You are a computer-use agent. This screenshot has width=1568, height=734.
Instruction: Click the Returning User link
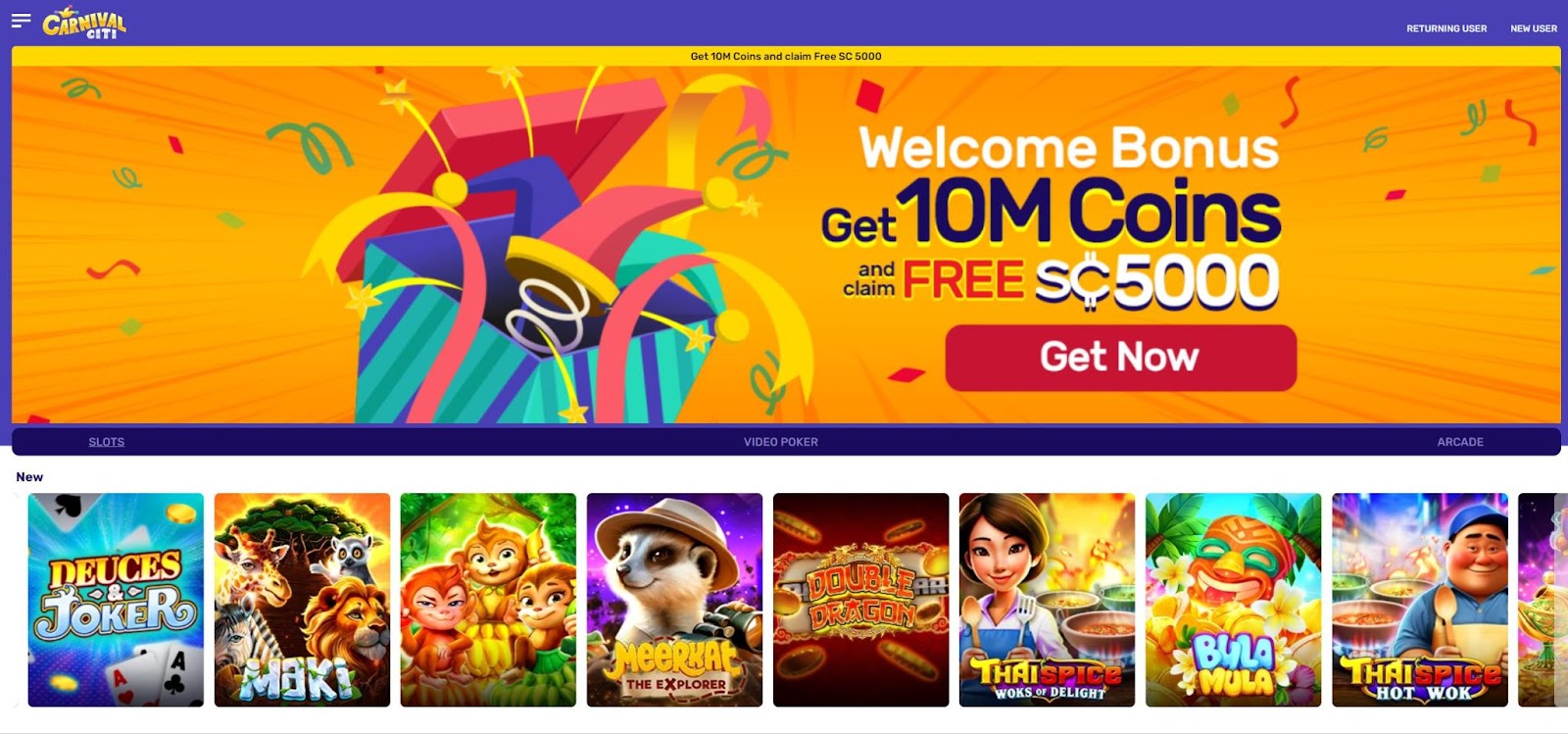pos(1446,28)
